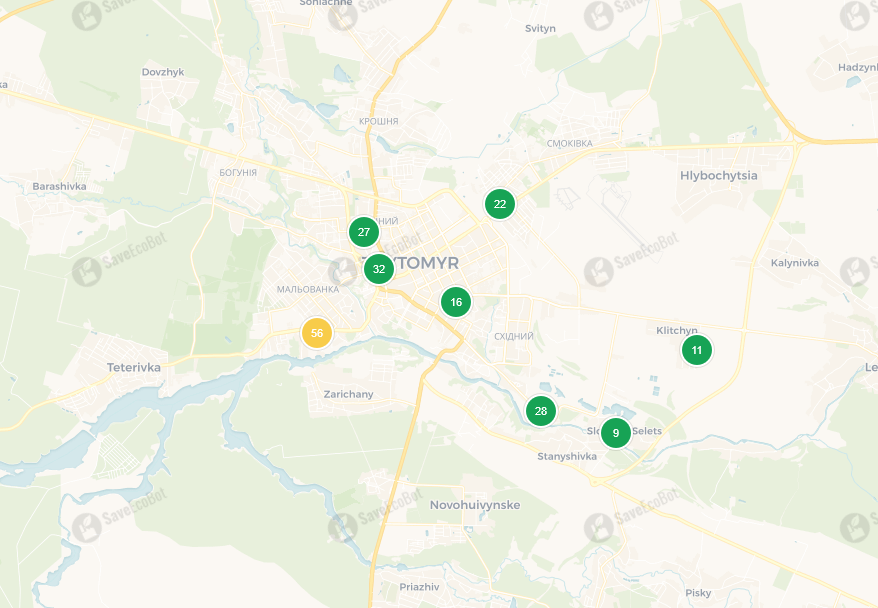
Task: Click the Zhytomyr city label
Action: click(x=410, y=263)
